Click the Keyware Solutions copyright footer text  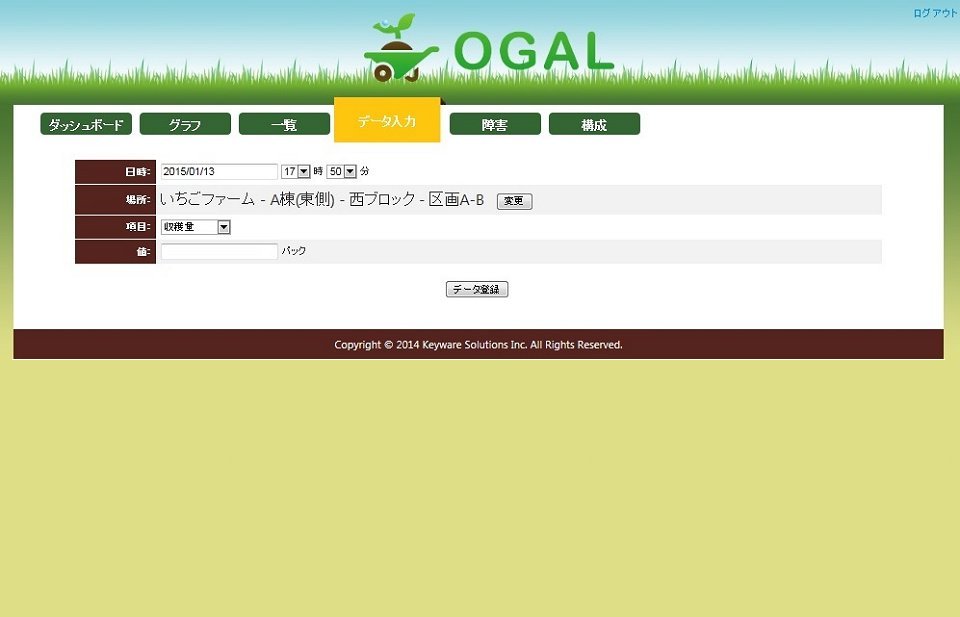coord(478,345)
